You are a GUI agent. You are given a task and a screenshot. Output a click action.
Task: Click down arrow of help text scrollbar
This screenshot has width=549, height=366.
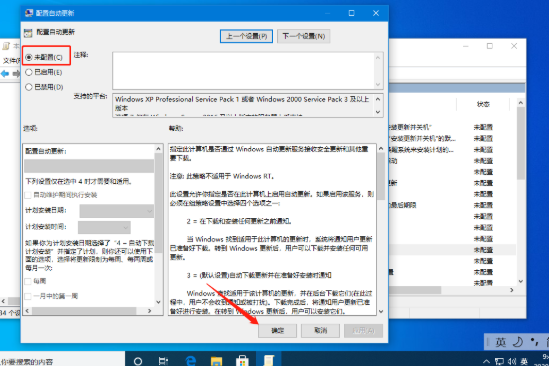[x=381, y=311]
